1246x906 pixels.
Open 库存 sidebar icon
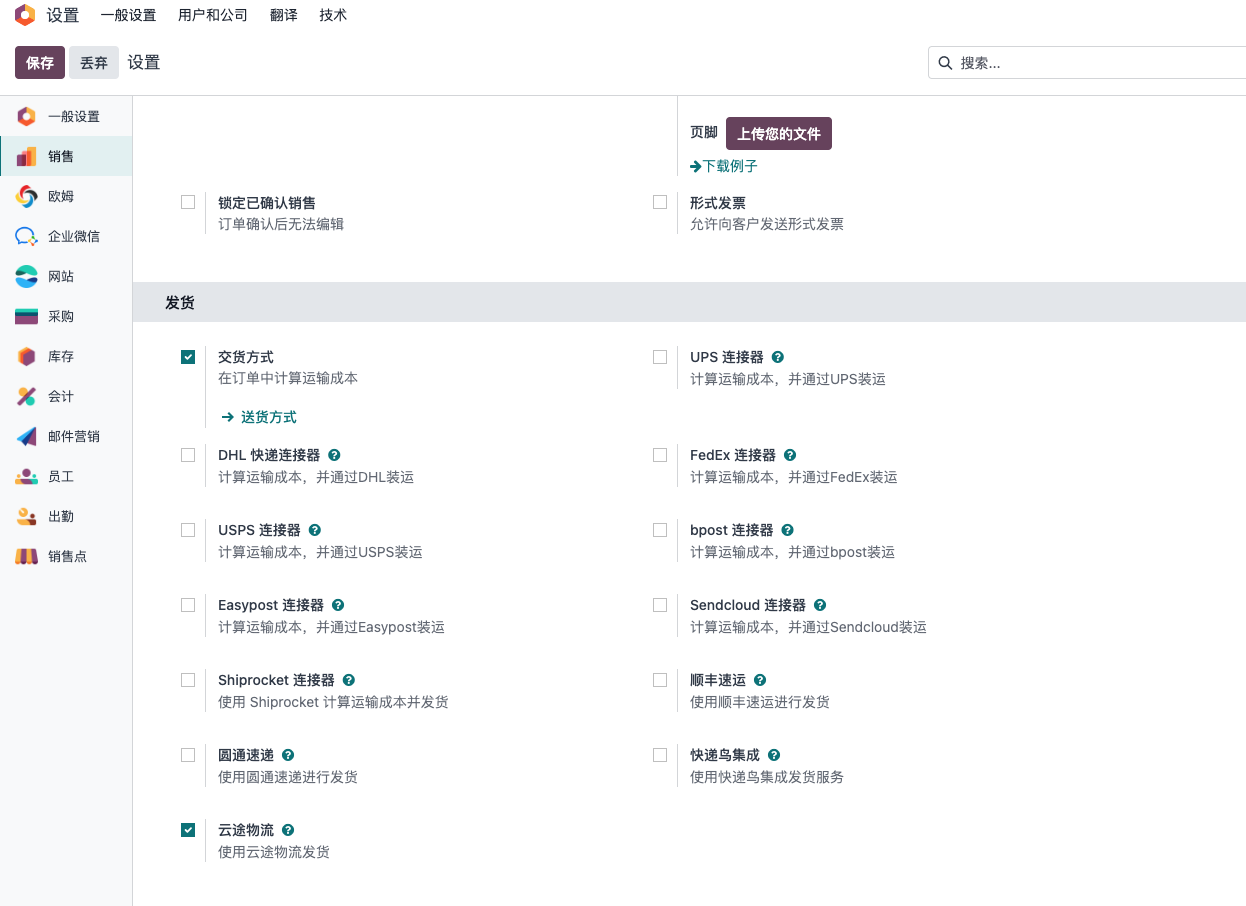[x=26, y=356]
